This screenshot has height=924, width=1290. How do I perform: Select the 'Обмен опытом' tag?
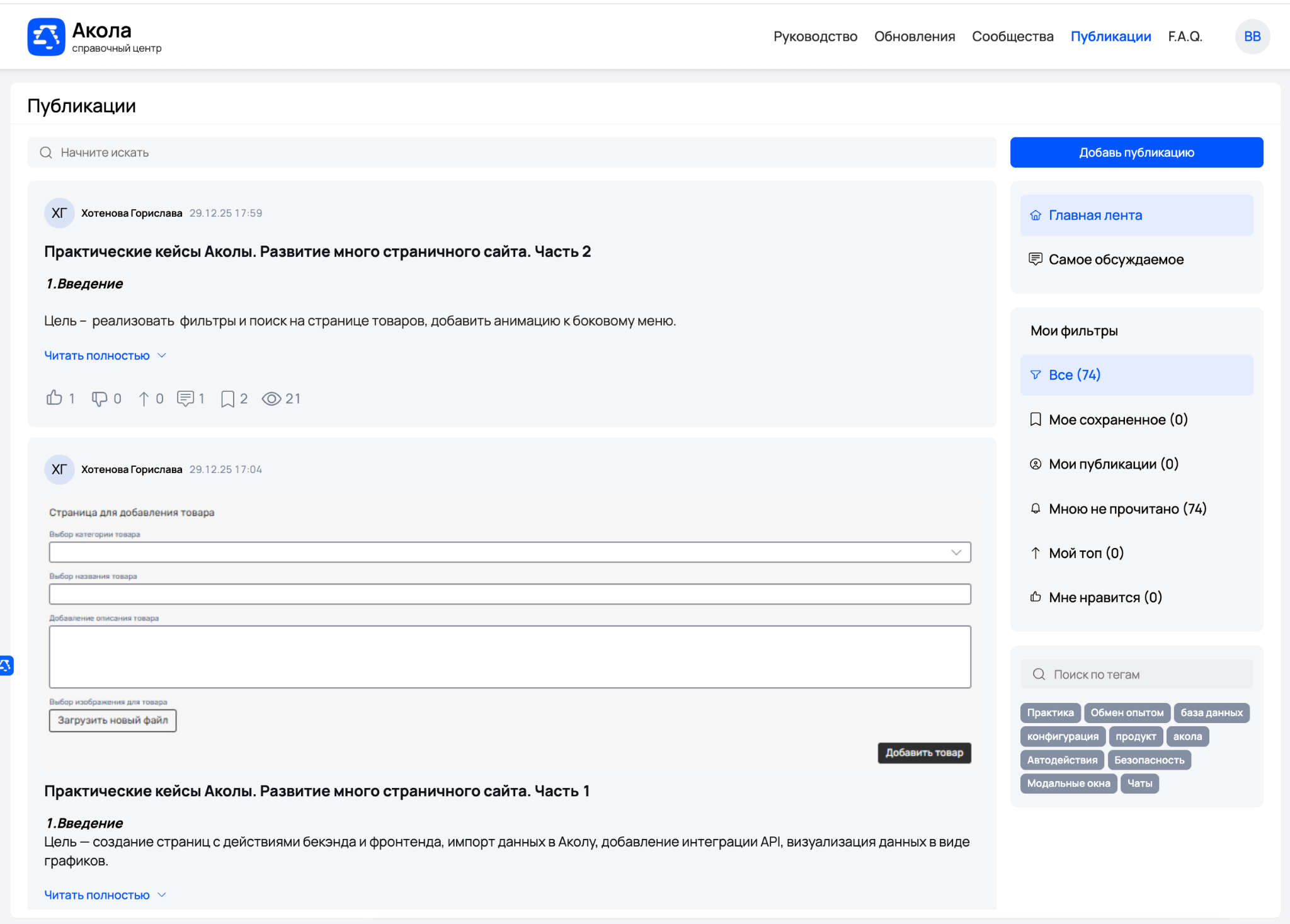(1127, 712)
